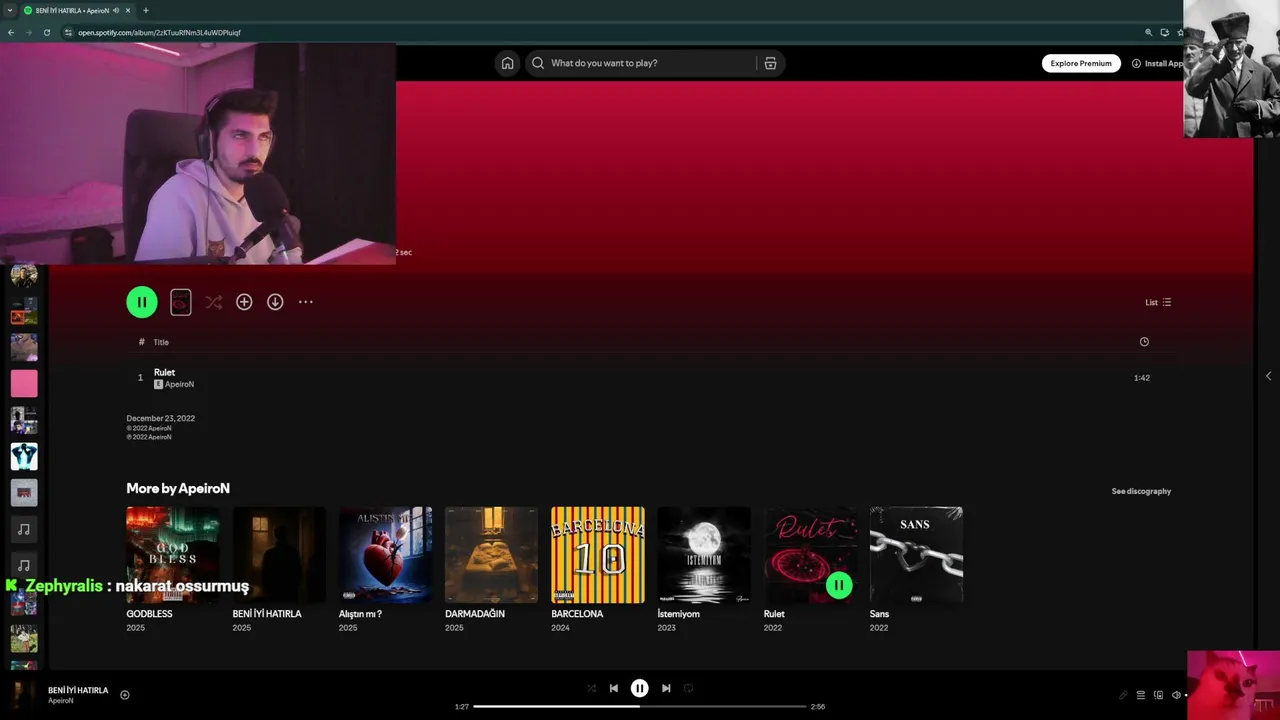Click the now playing BENİ İYİ HATIRLA title
1280x720 pixels.
click(78, 690)
